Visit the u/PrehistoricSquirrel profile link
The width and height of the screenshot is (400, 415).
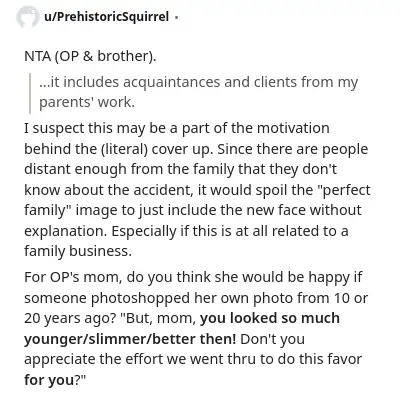pyautogui.click(x=106, y=16)
